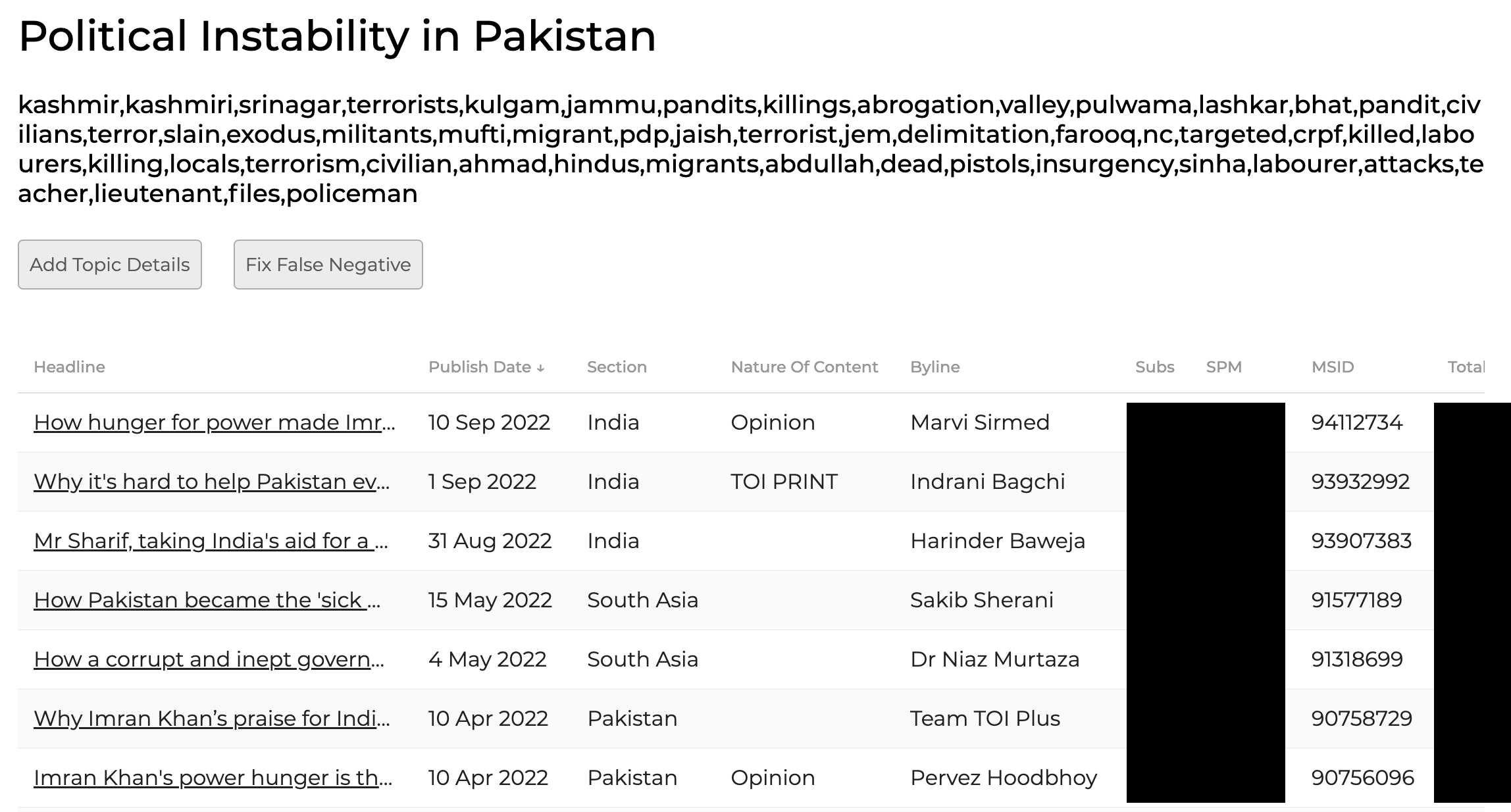Sort by Nature Of Content column
Image resolution: width=1511 pixels, height=812 pixels.
[x=804, y=367]
